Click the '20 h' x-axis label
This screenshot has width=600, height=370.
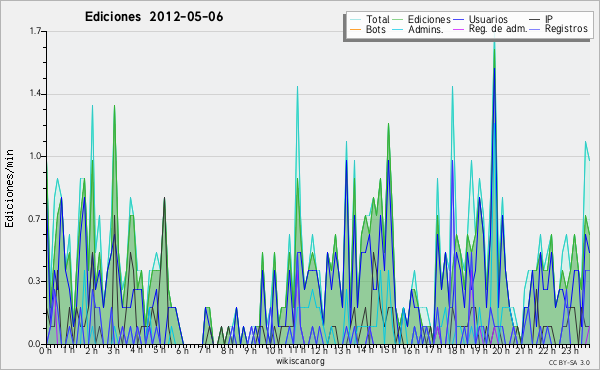pyautogui.click(x=501, y=350)
